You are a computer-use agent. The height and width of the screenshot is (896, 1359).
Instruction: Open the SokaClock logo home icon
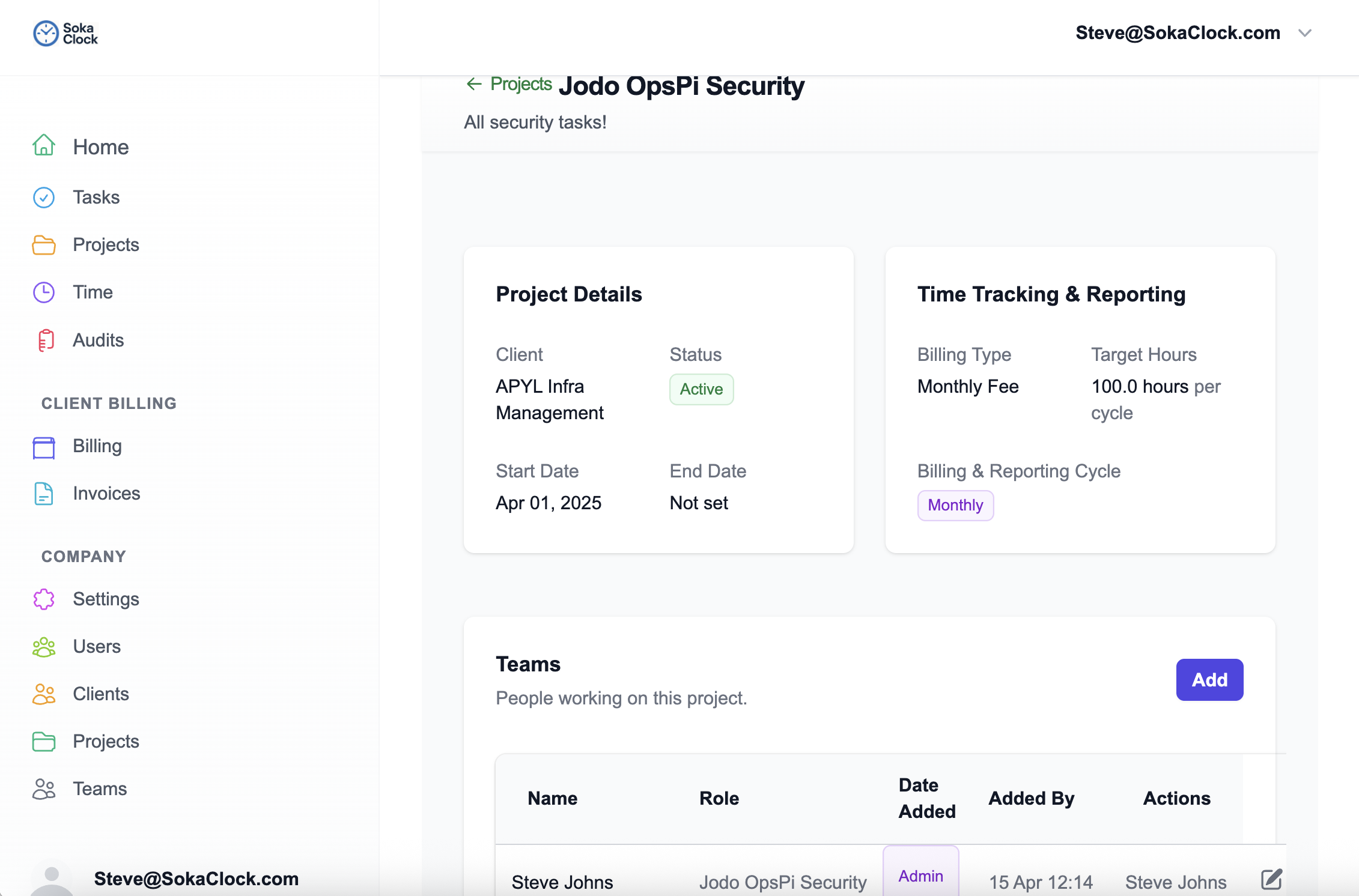point(45,33)
